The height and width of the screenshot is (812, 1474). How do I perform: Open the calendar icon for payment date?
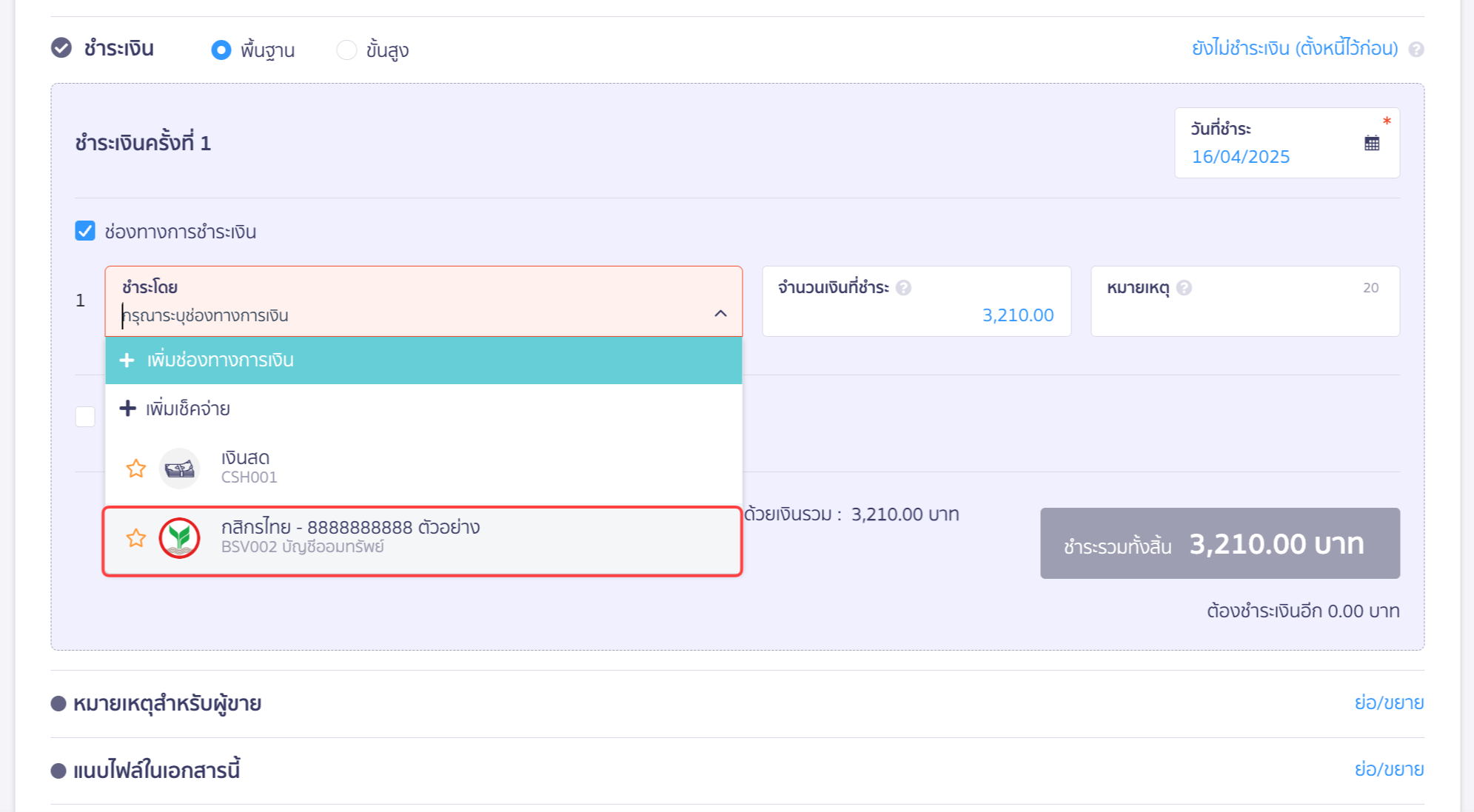[x=1372, y=143]
